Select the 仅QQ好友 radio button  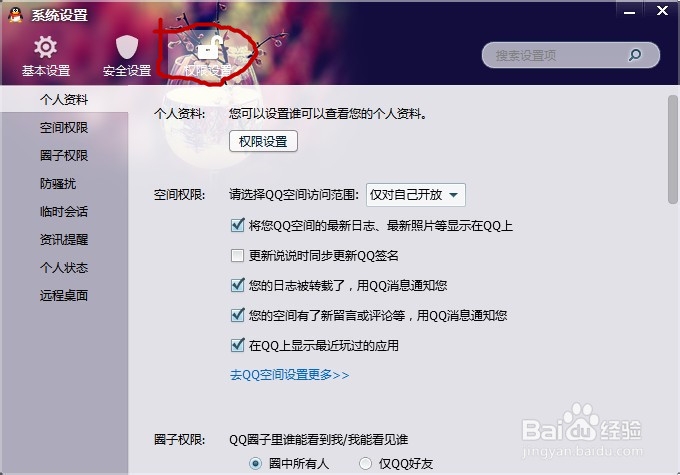click(365, 463)
